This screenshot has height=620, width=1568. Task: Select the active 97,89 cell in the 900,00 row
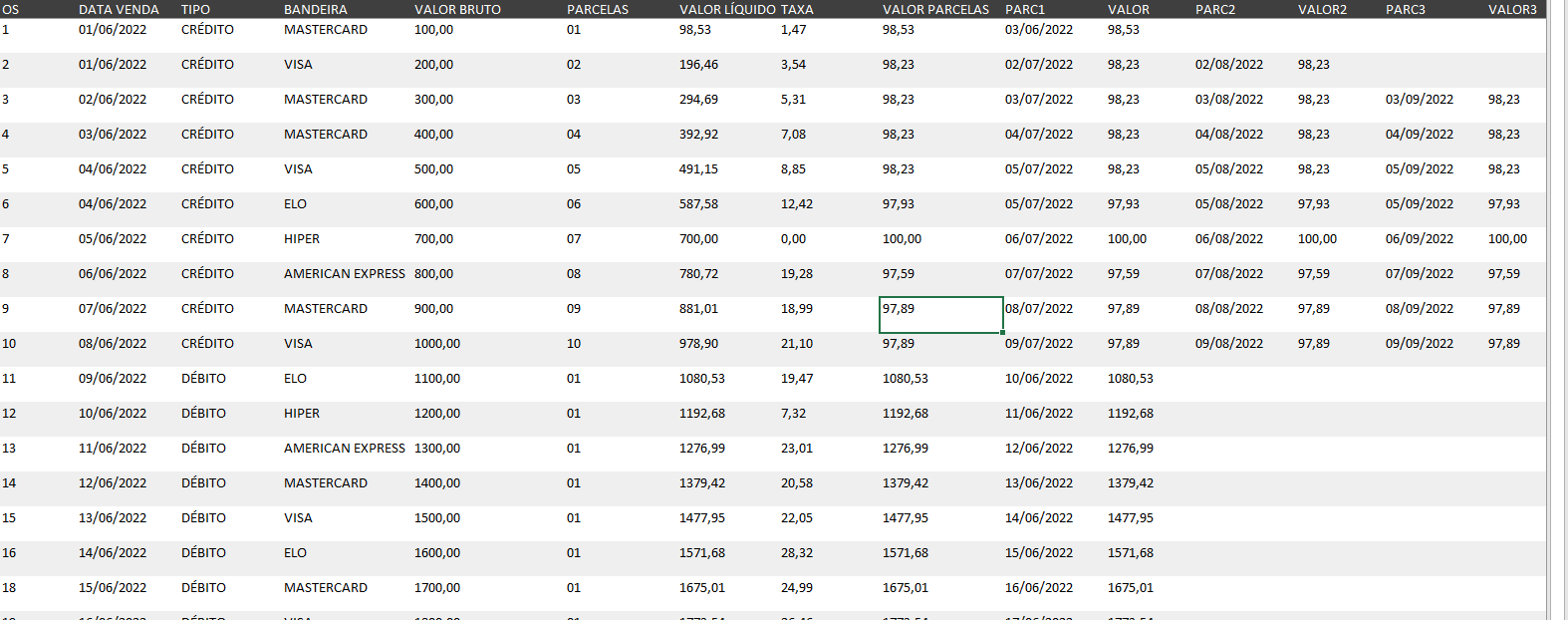pyautogui.click(x=941, y=315)
